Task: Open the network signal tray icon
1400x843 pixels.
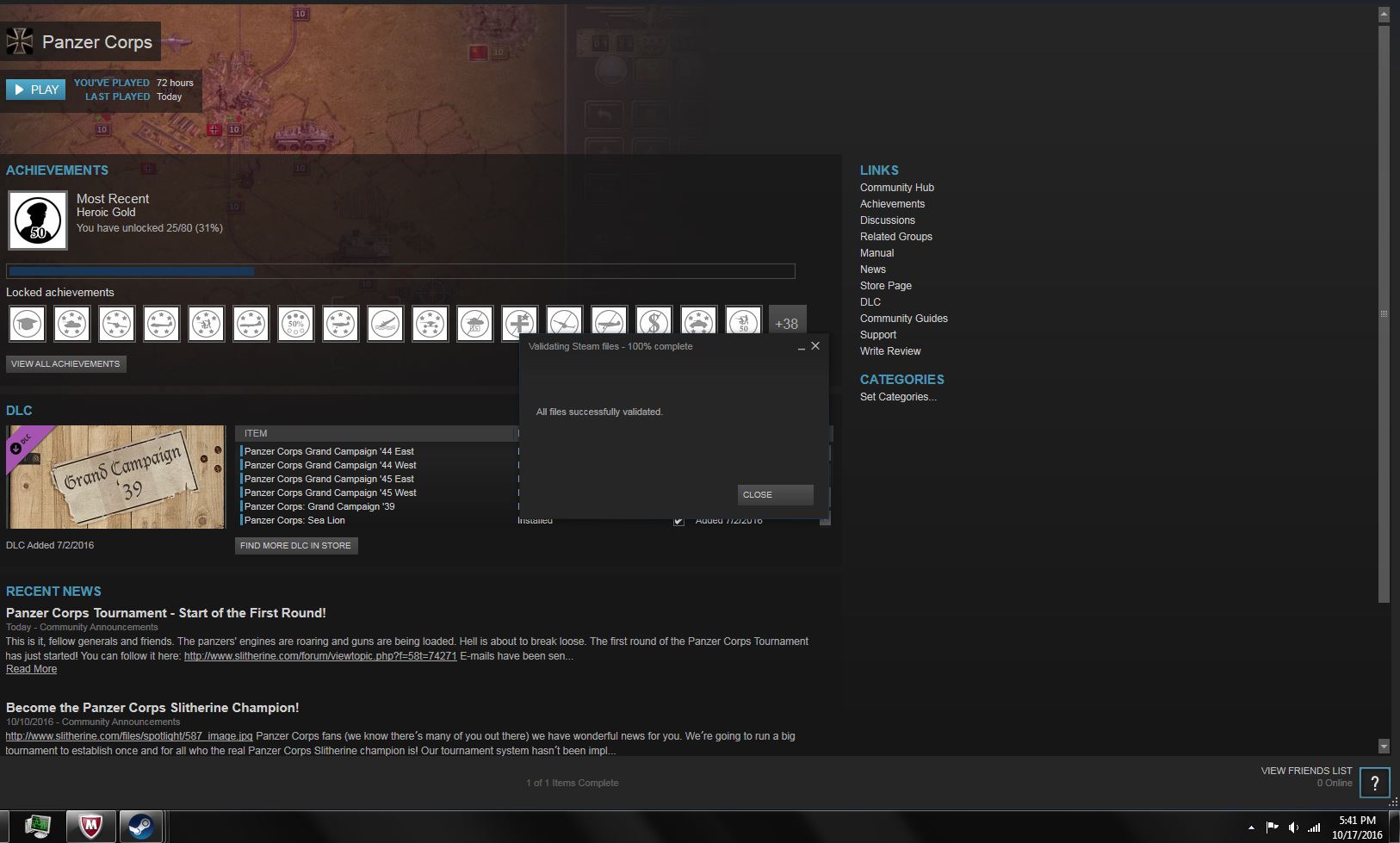Action: (1314, 828)
